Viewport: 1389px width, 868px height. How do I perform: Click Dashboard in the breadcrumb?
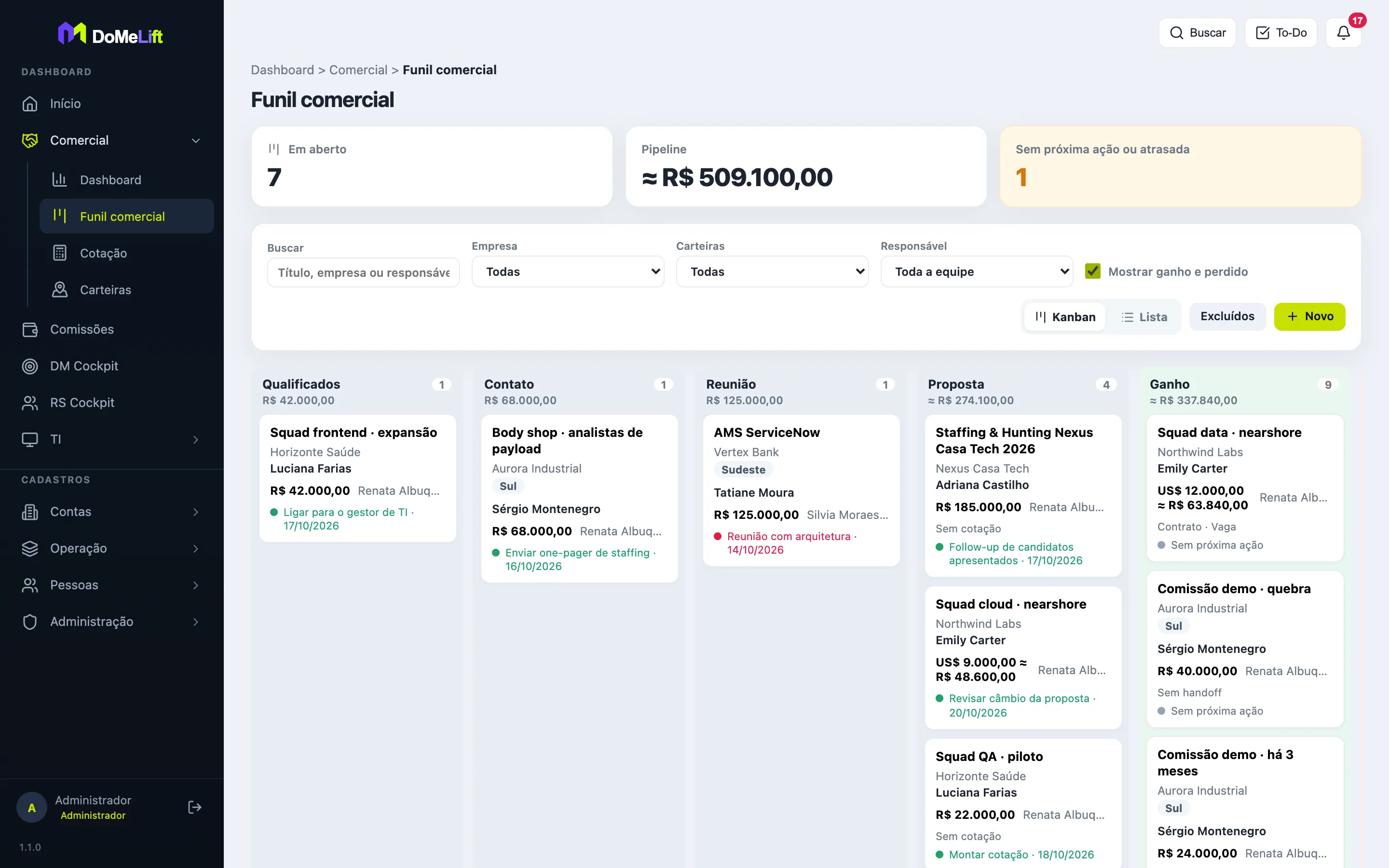click(283, 70)
